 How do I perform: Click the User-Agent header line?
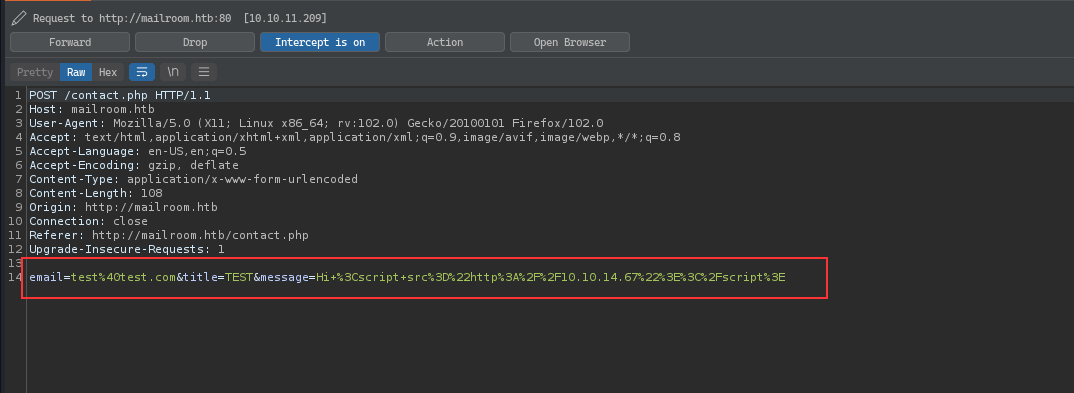[316, 123]
